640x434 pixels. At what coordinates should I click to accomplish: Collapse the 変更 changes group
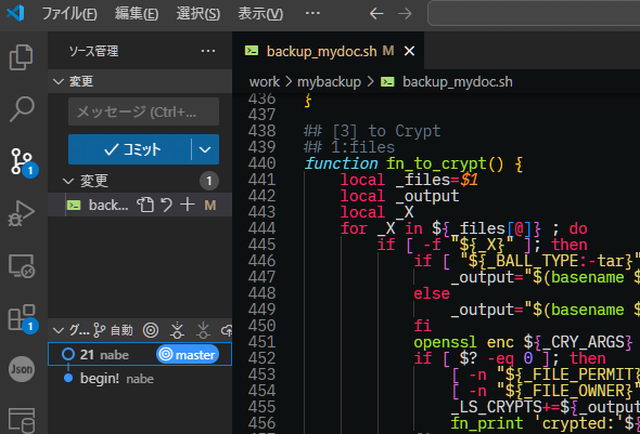pyautogui.click(x=68, y=181)
